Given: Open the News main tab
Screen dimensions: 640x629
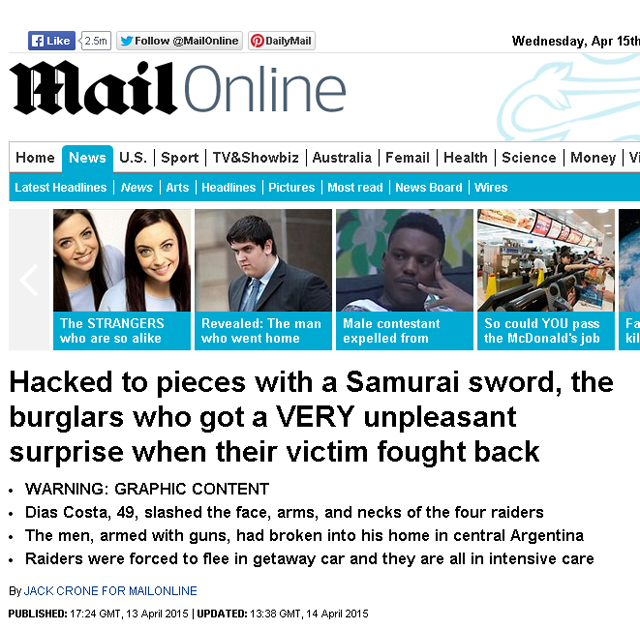Looking at the screenshot, I should click(87, 158).
